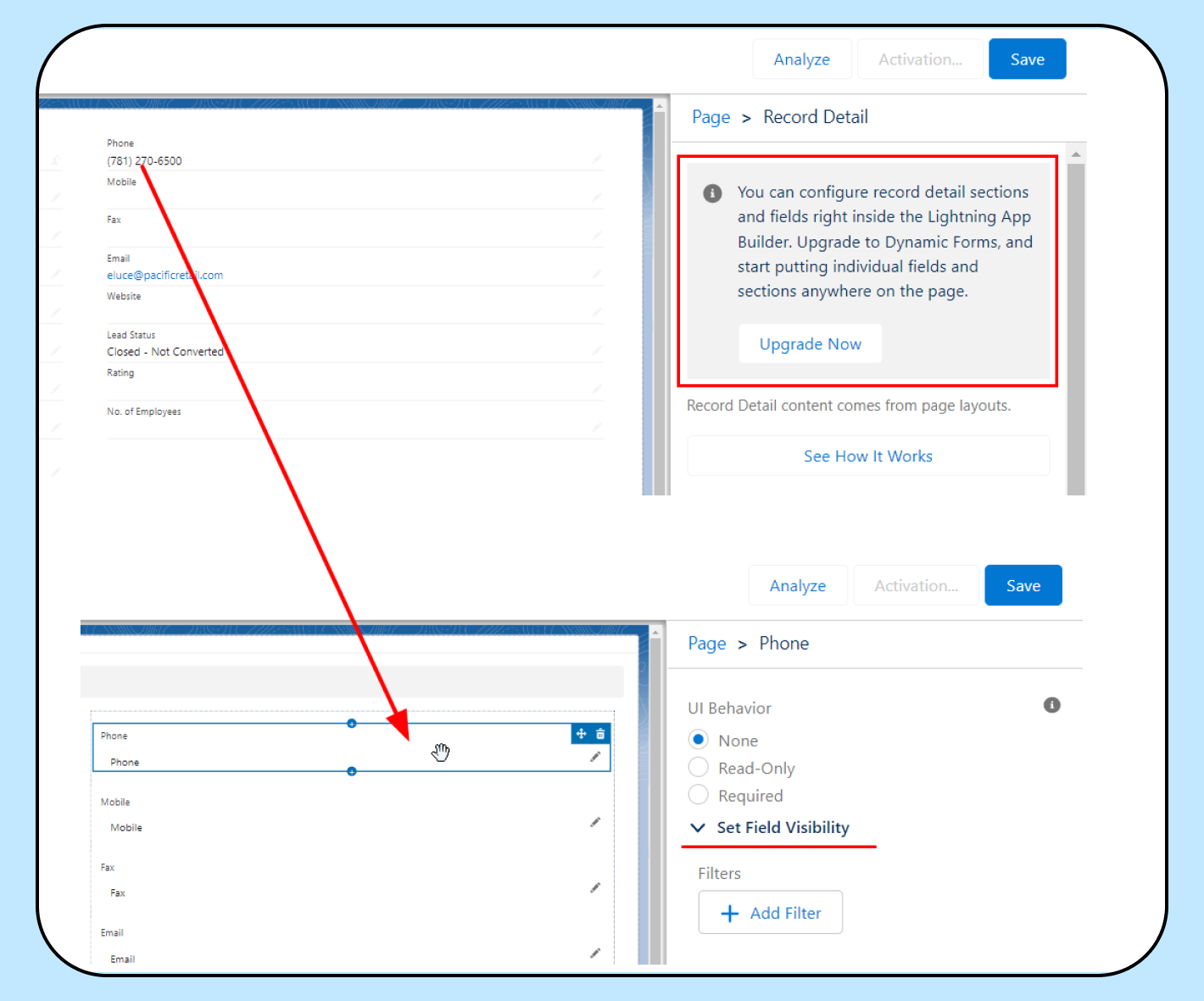Click Activation above the Record Detail panel
Image resolution: width=1204 pixels, height=1001 pixels.
point(921,59)
